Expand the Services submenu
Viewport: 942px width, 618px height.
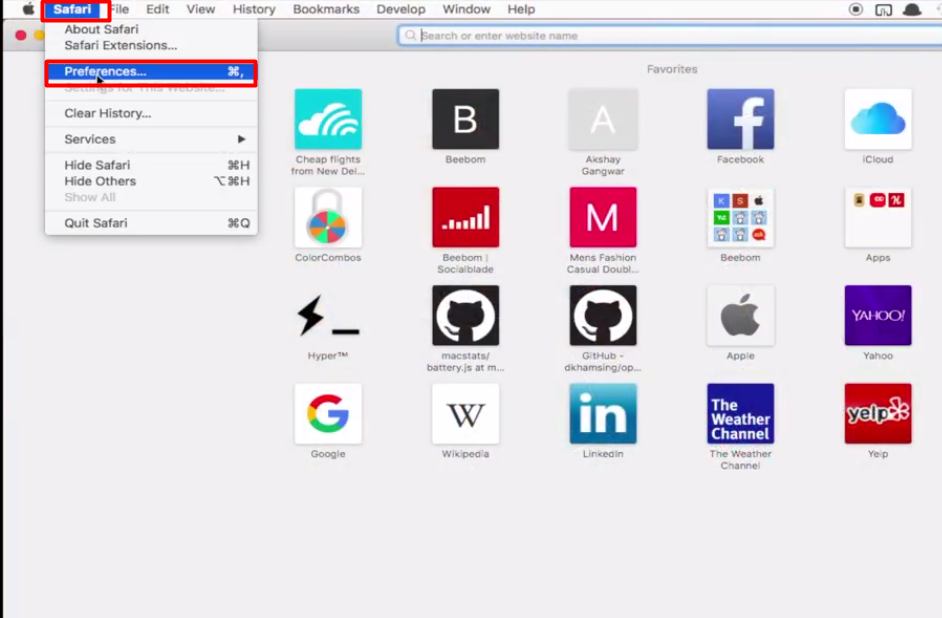point(151,139)
